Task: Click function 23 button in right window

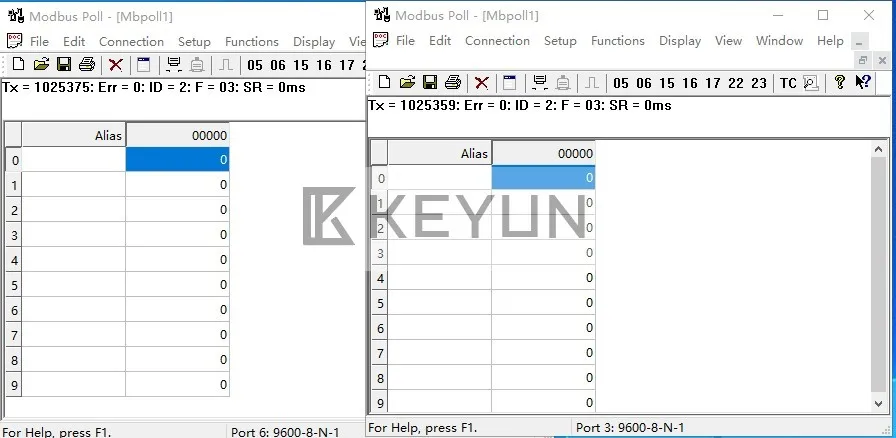Action: coord(759,83)
